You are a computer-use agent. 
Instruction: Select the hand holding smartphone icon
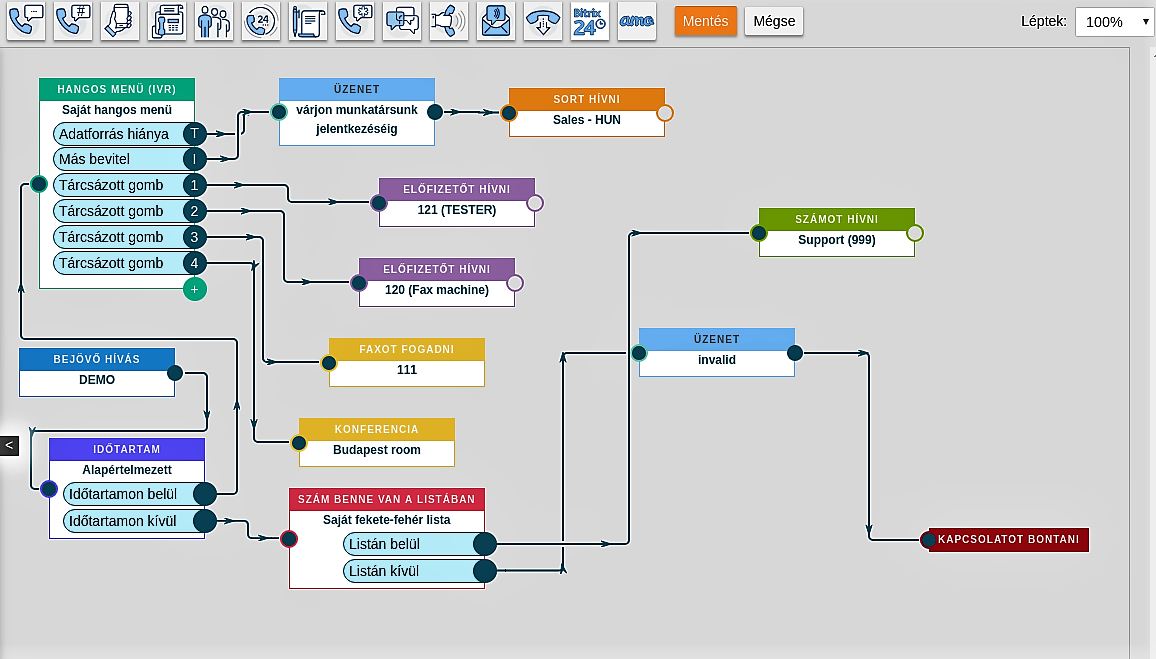[x=120, y=21]
